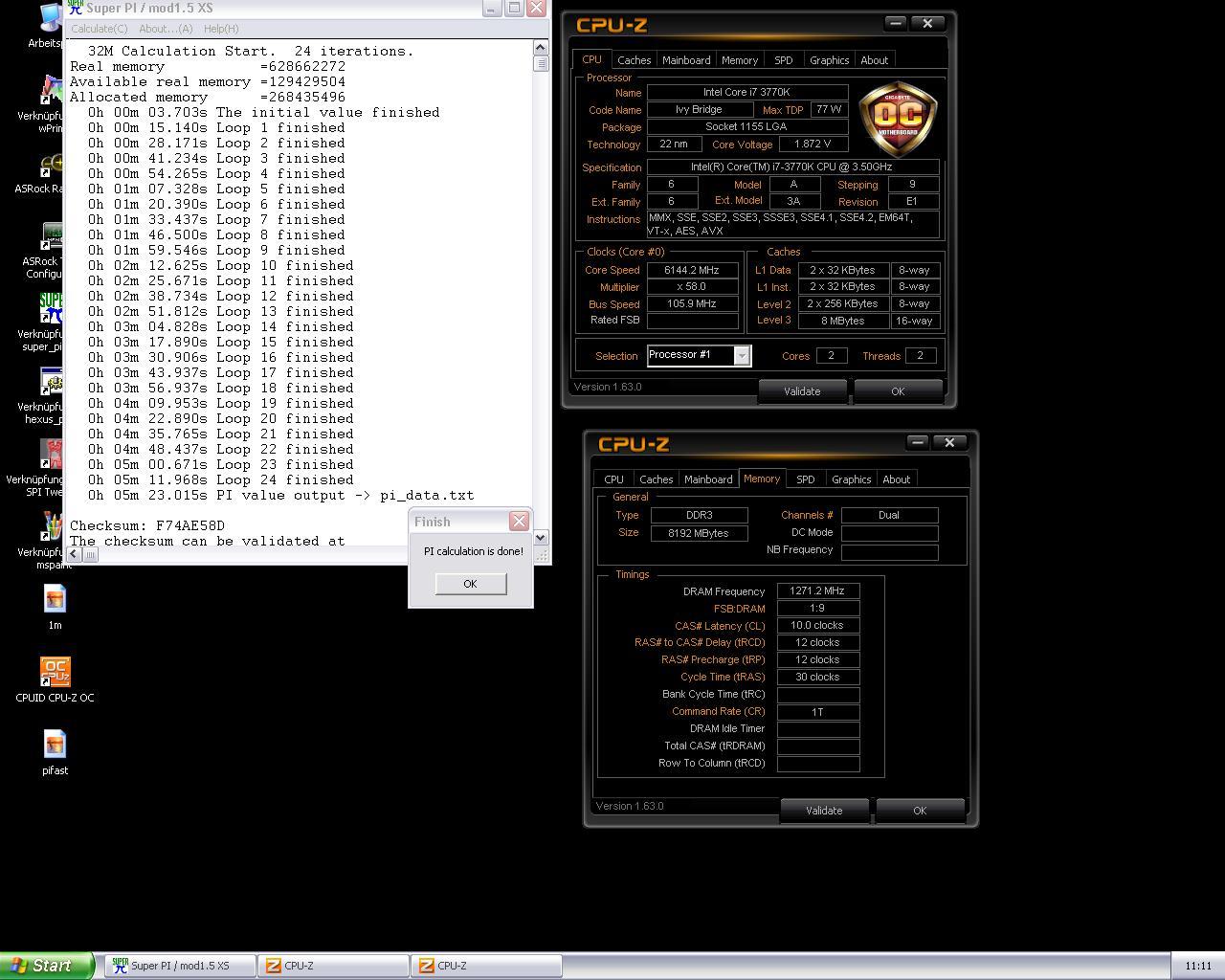Close the Finish dialog
The image size is (1225, 980).
(x=519, y=521)
